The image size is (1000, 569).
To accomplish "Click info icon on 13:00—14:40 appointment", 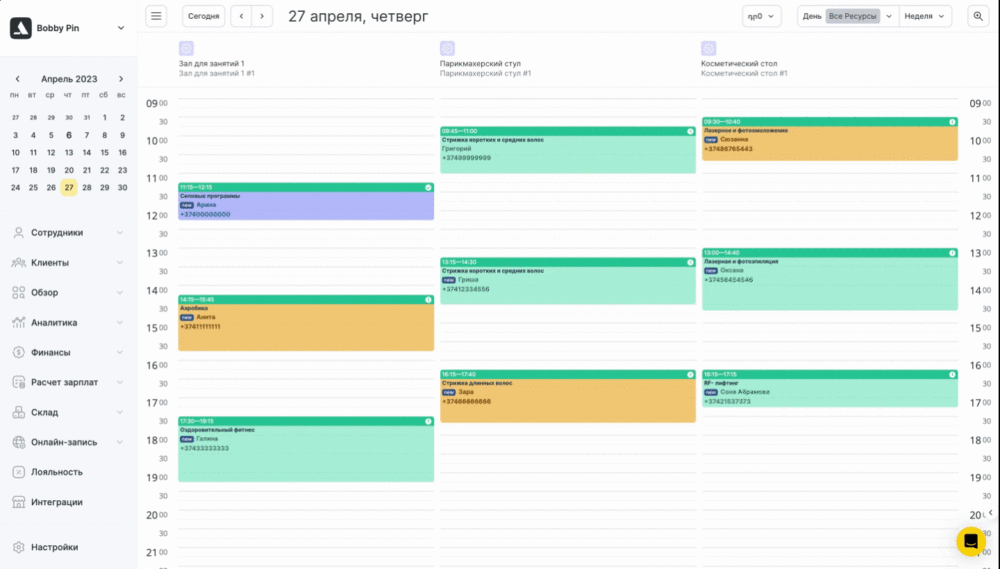I will pos(952,253).
